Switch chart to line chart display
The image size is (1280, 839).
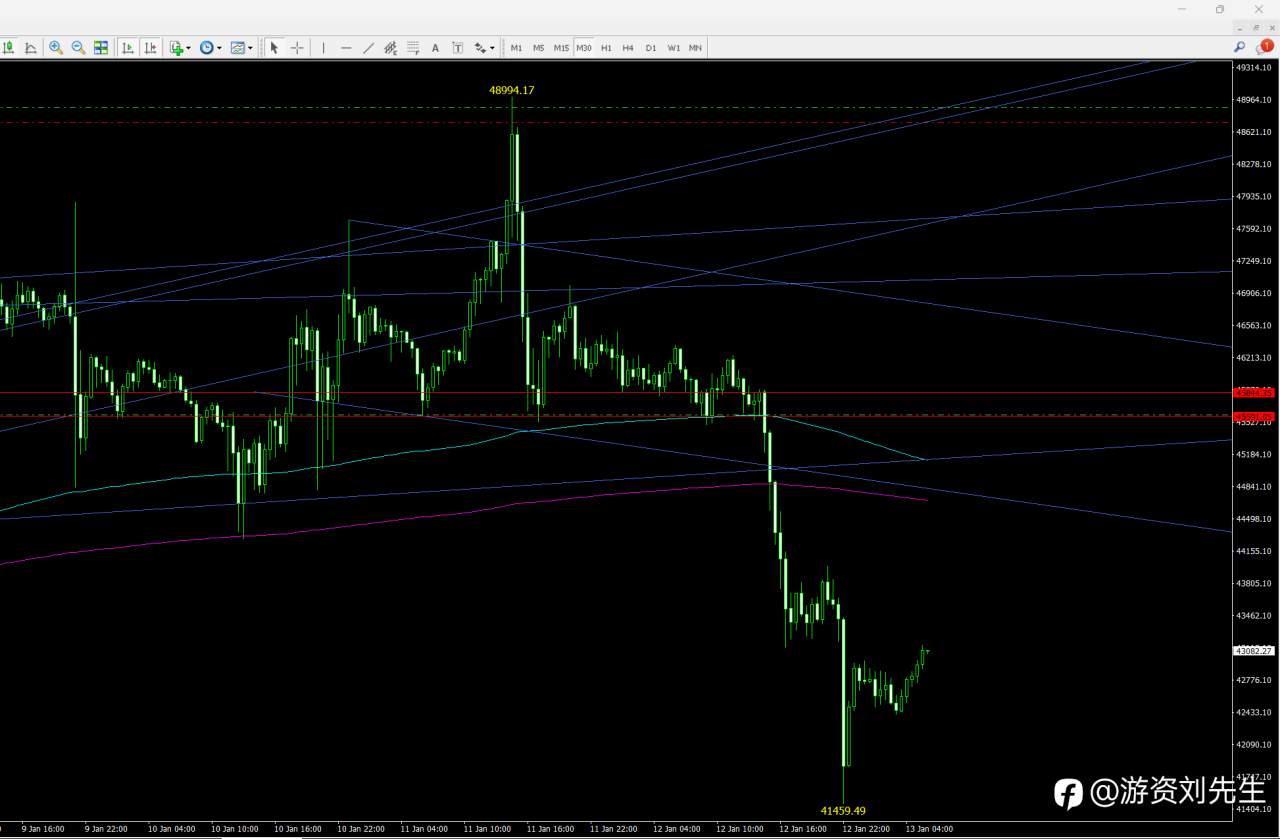(x=31, y=47)
